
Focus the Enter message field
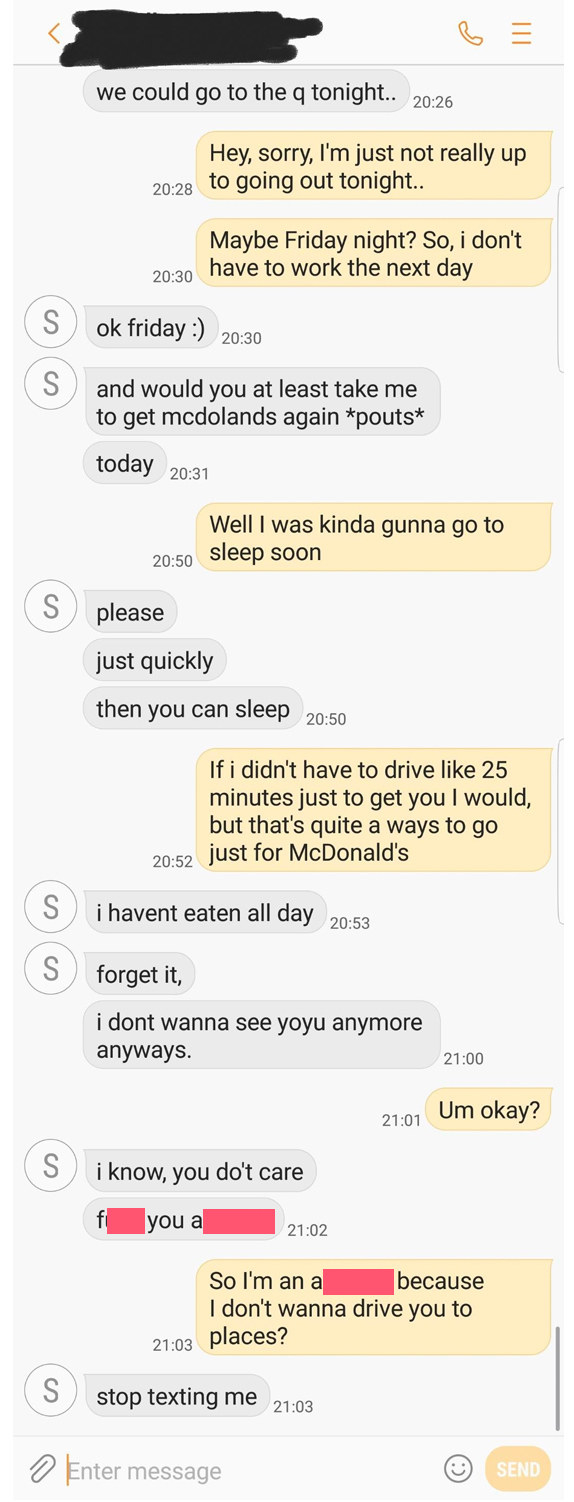click(250, 1470)
